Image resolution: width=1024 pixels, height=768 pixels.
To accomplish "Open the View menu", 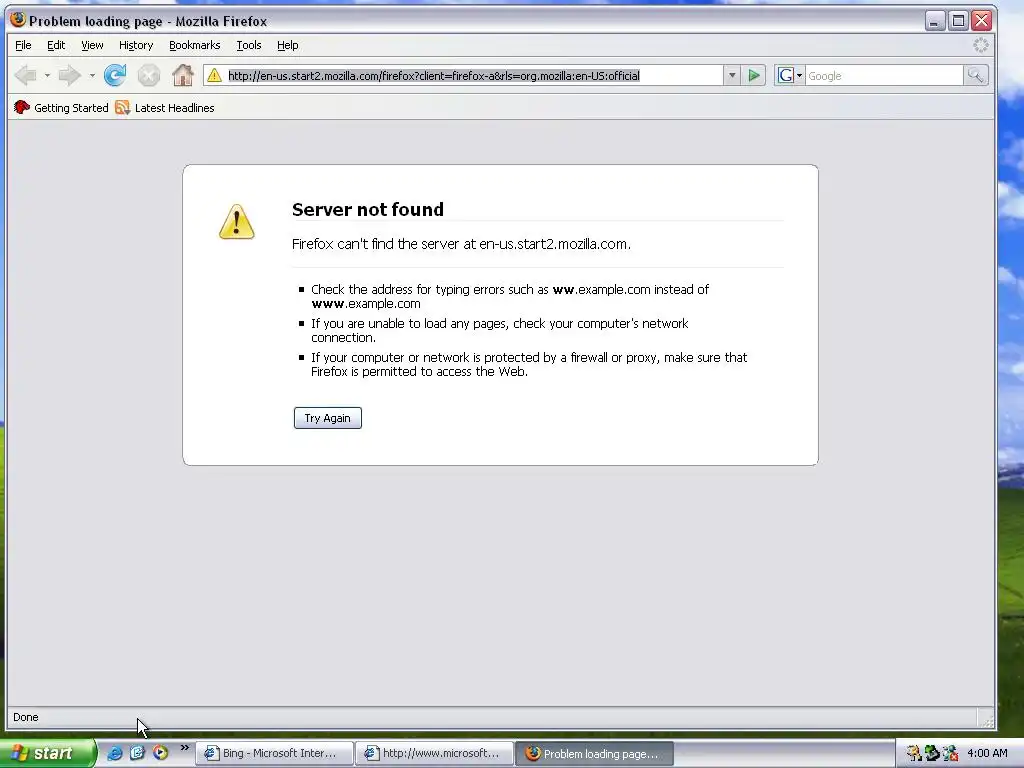I will pyautogui.click(x=92, y=45).
